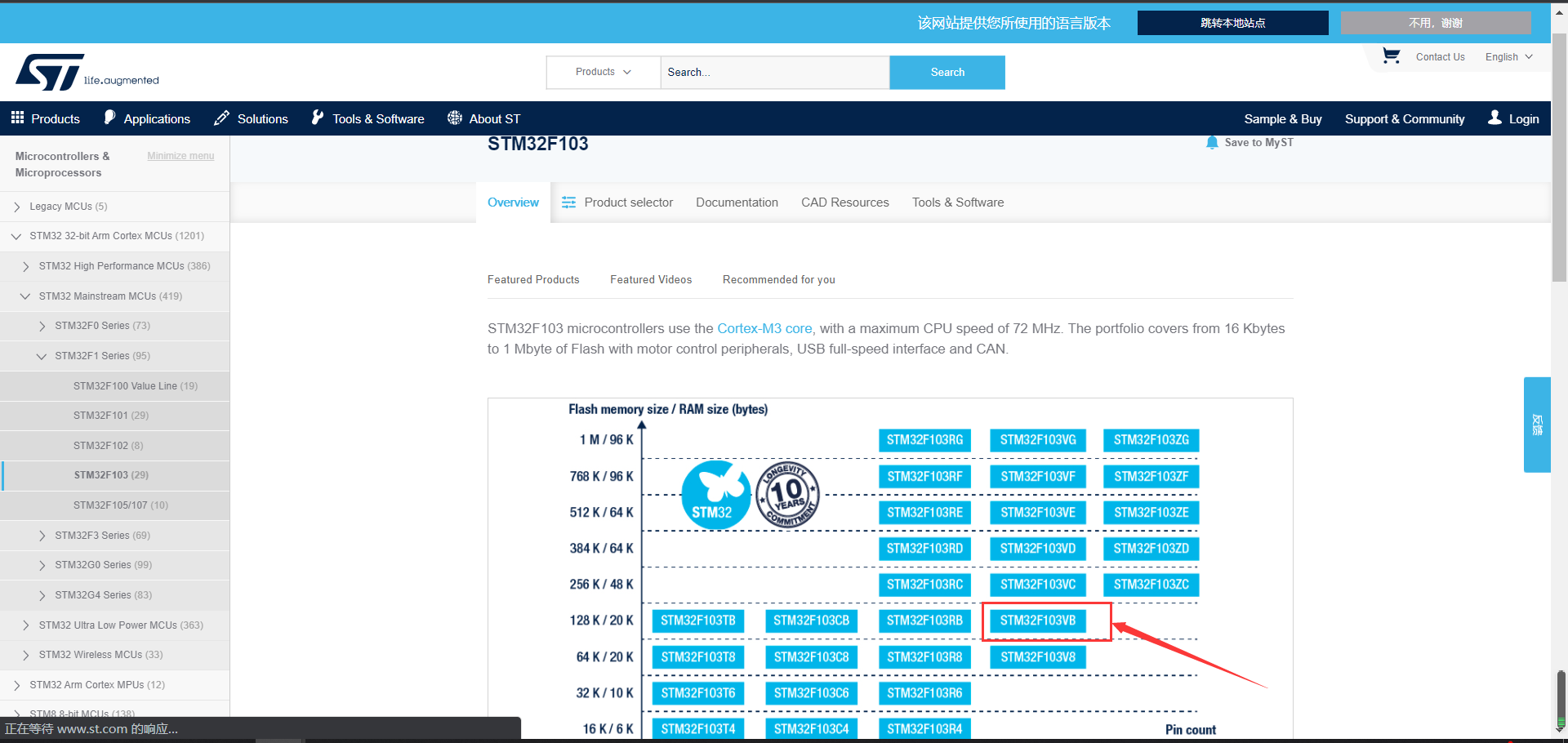The image size is (1568, 743).
Task: Click the Solutions pencil icon
Action: click(221, 118)
